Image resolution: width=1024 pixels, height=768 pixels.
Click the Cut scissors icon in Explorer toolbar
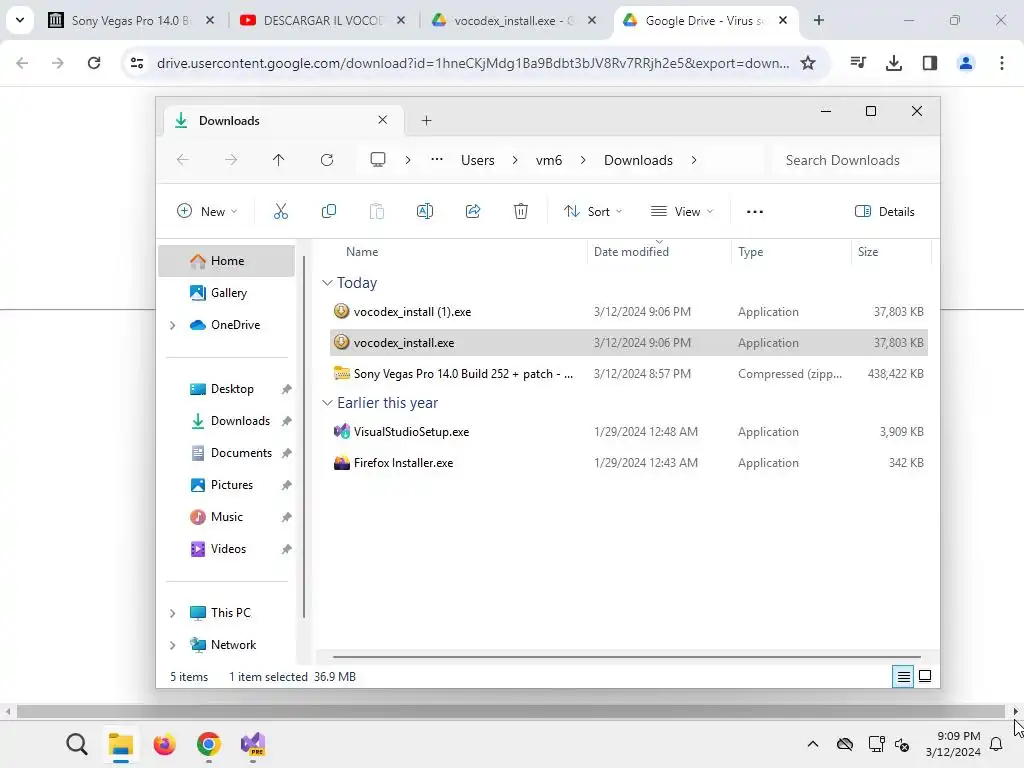click(x=281, y=211)
